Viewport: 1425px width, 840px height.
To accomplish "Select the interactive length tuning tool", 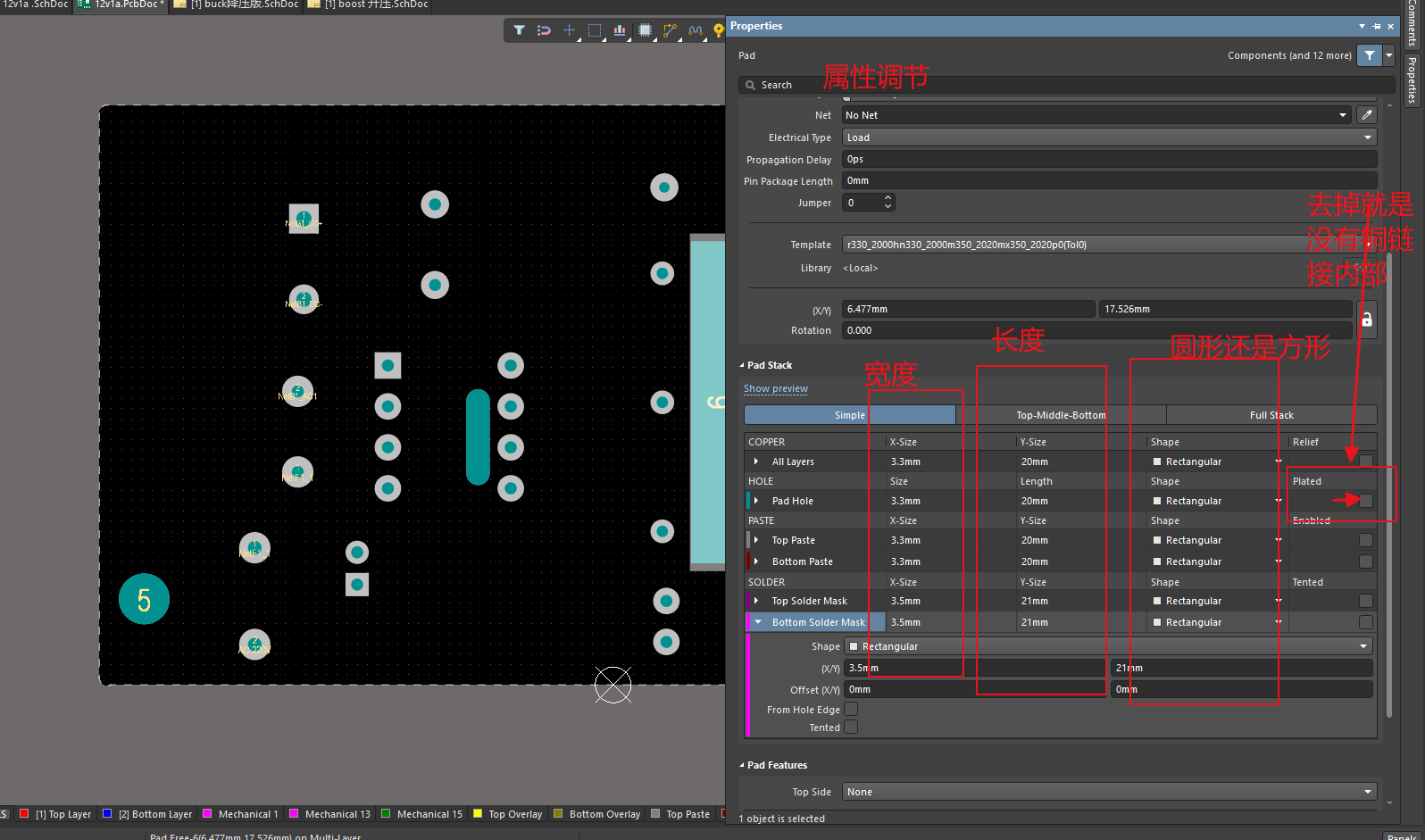I will 696,30.
